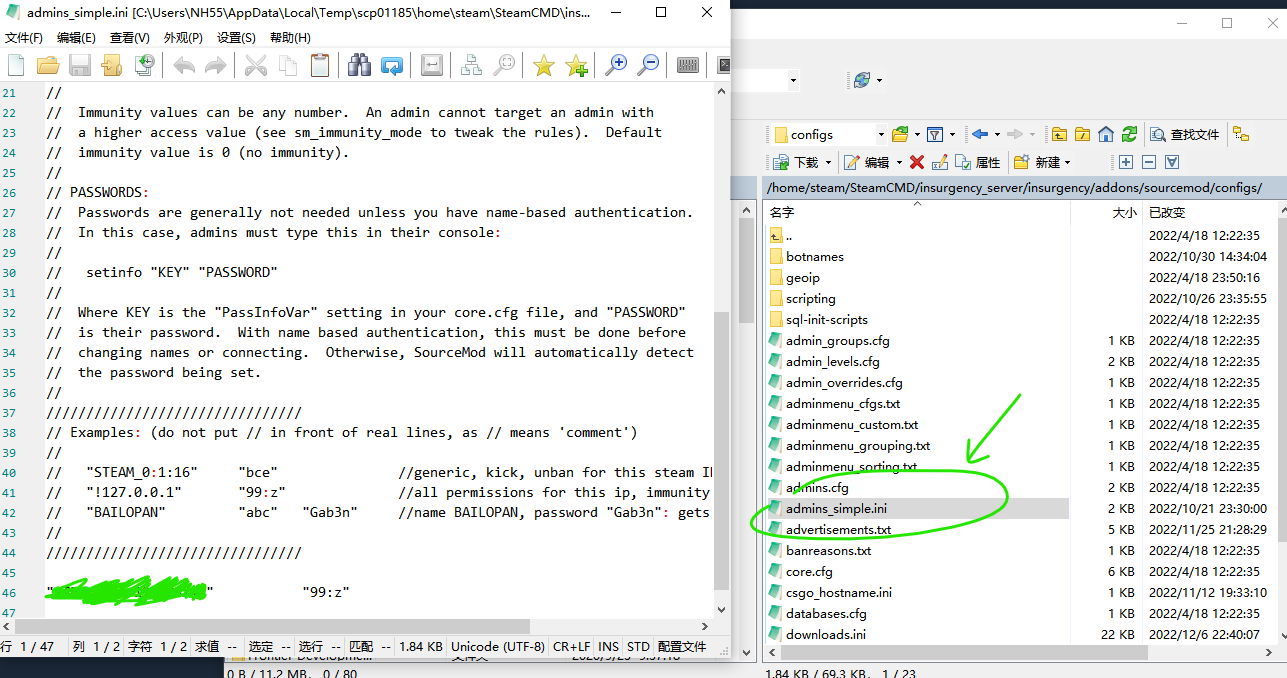This screenshot has width=1287, height=678.
Task: Expand the 新建 new dropdown arrow
Action: tap(1067, 162)
